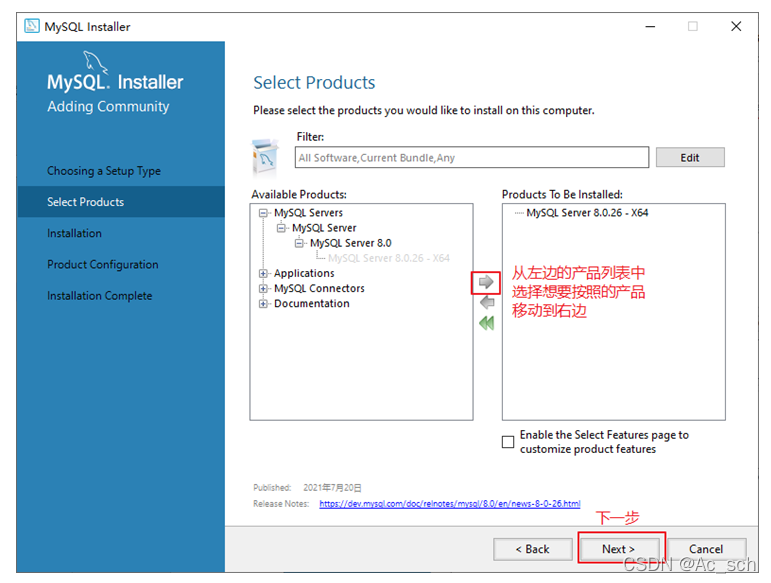The width and height of the screenshot is (771, 583).
Task: Collapse the MySQL Servers tree node
Action: pos(264,213)
